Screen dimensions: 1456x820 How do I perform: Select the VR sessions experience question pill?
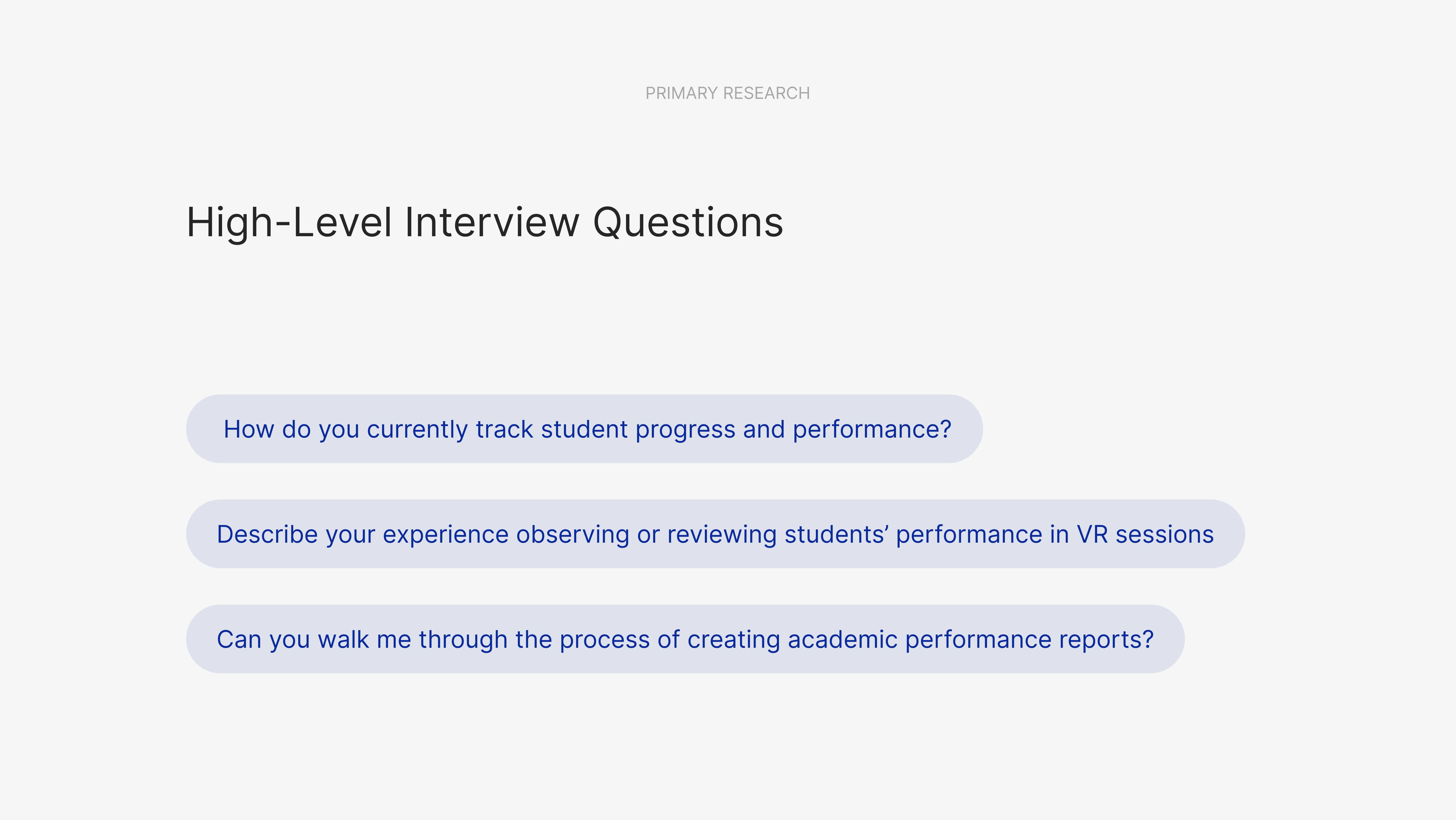(715, 534)
